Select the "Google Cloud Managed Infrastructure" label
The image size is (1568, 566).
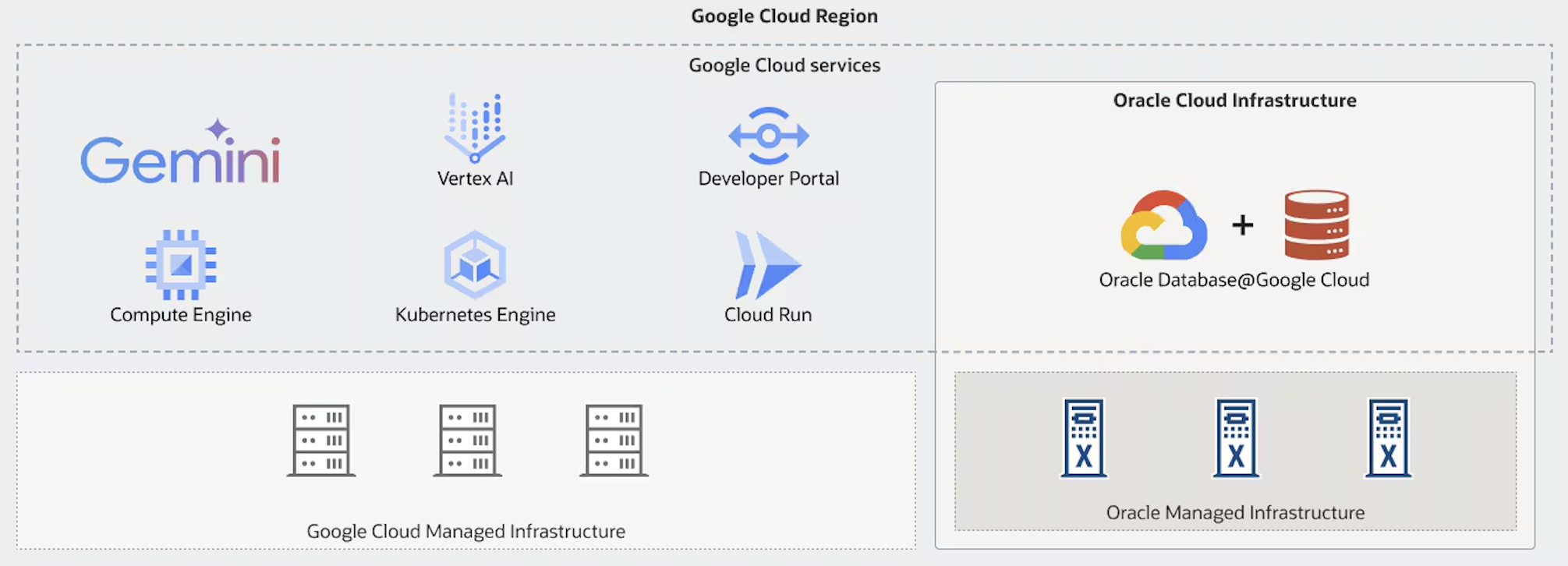pyautogui.click(x=466, y=532)
